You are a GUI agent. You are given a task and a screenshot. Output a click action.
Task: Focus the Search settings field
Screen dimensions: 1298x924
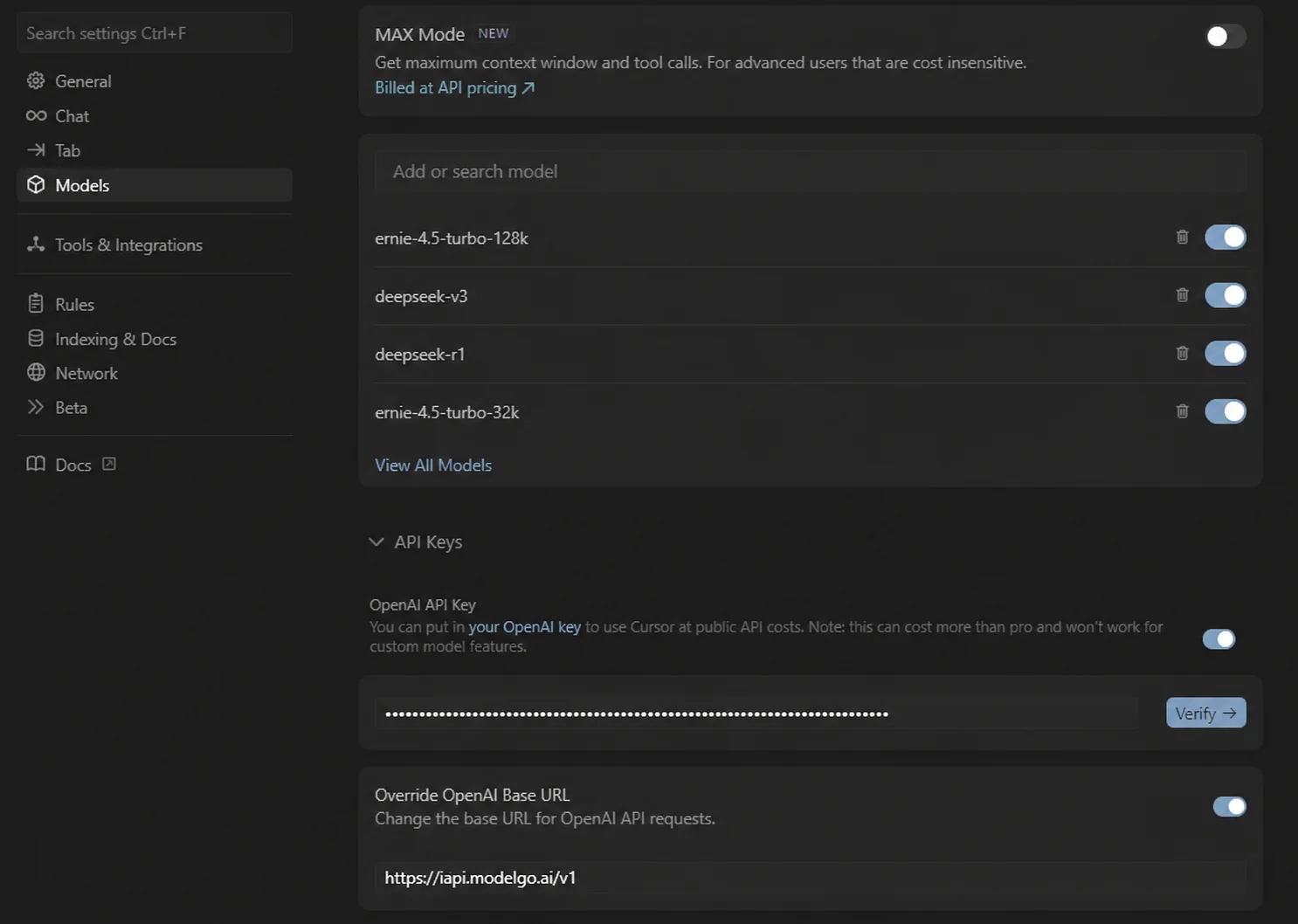point(154,33)
